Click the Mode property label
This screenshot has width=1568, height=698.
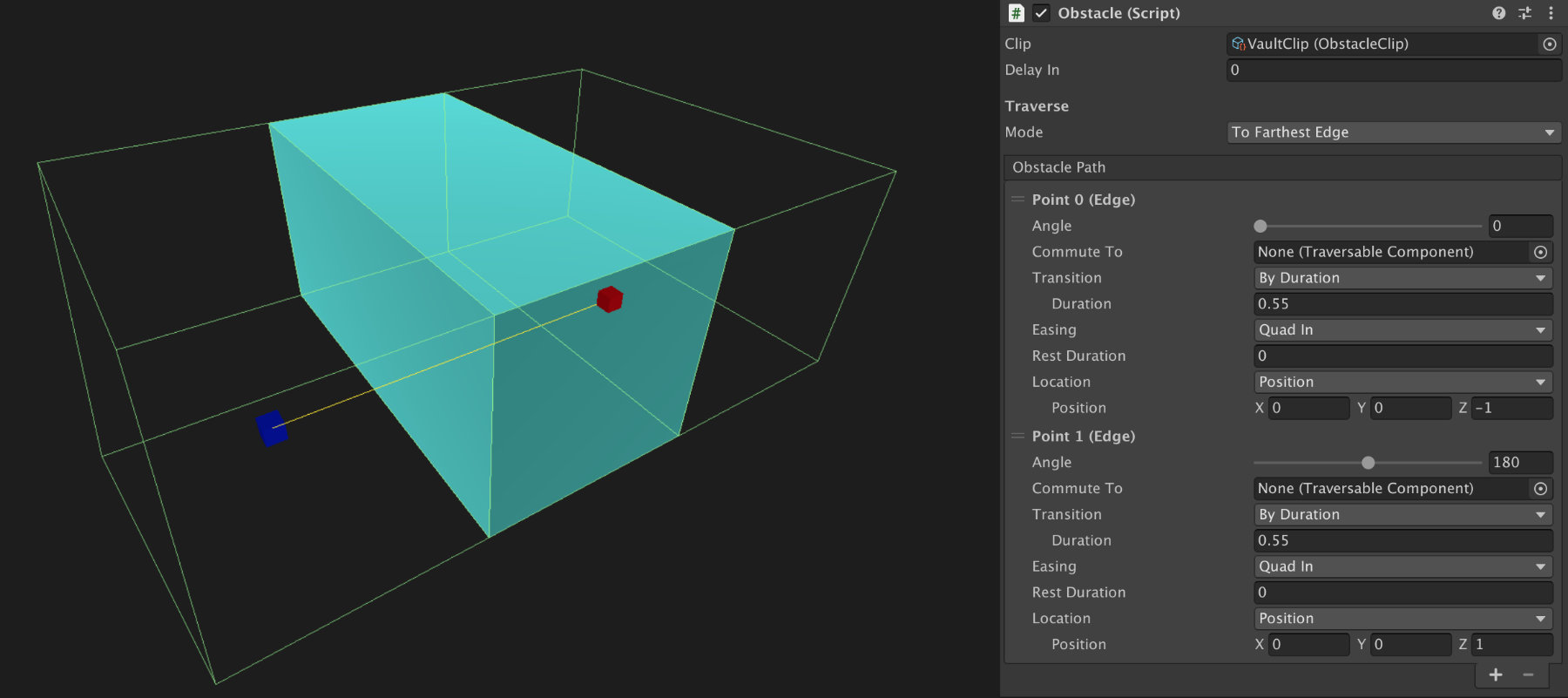(1024, 132)
